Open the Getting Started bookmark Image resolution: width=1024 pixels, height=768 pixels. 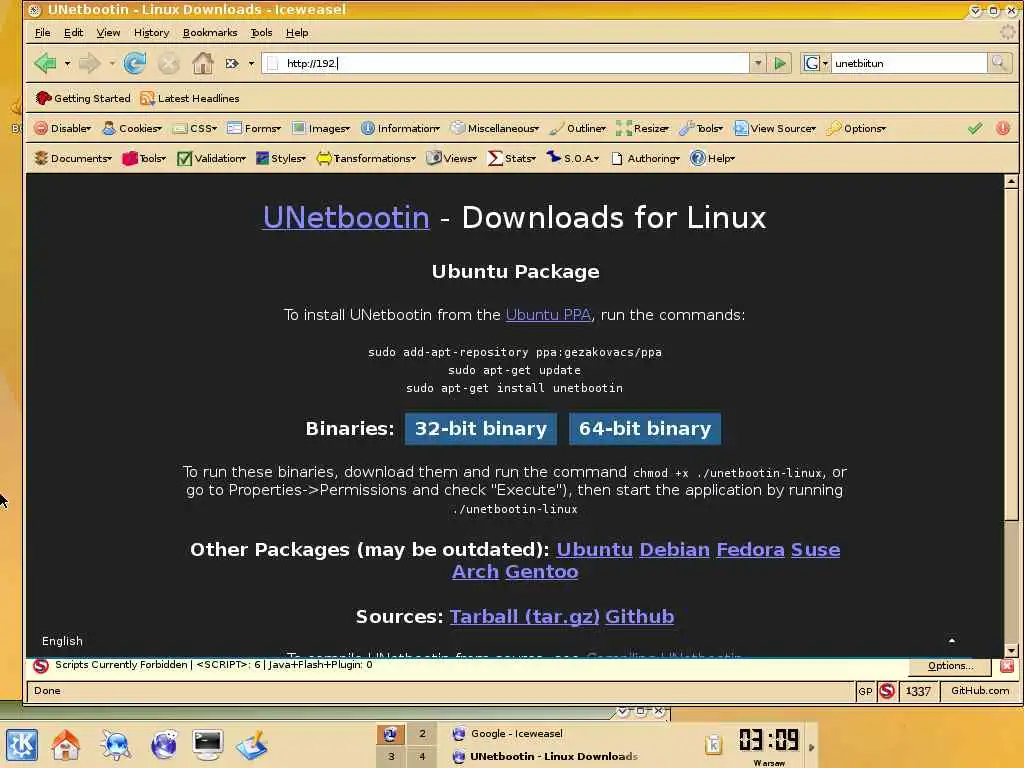[83, 98]
